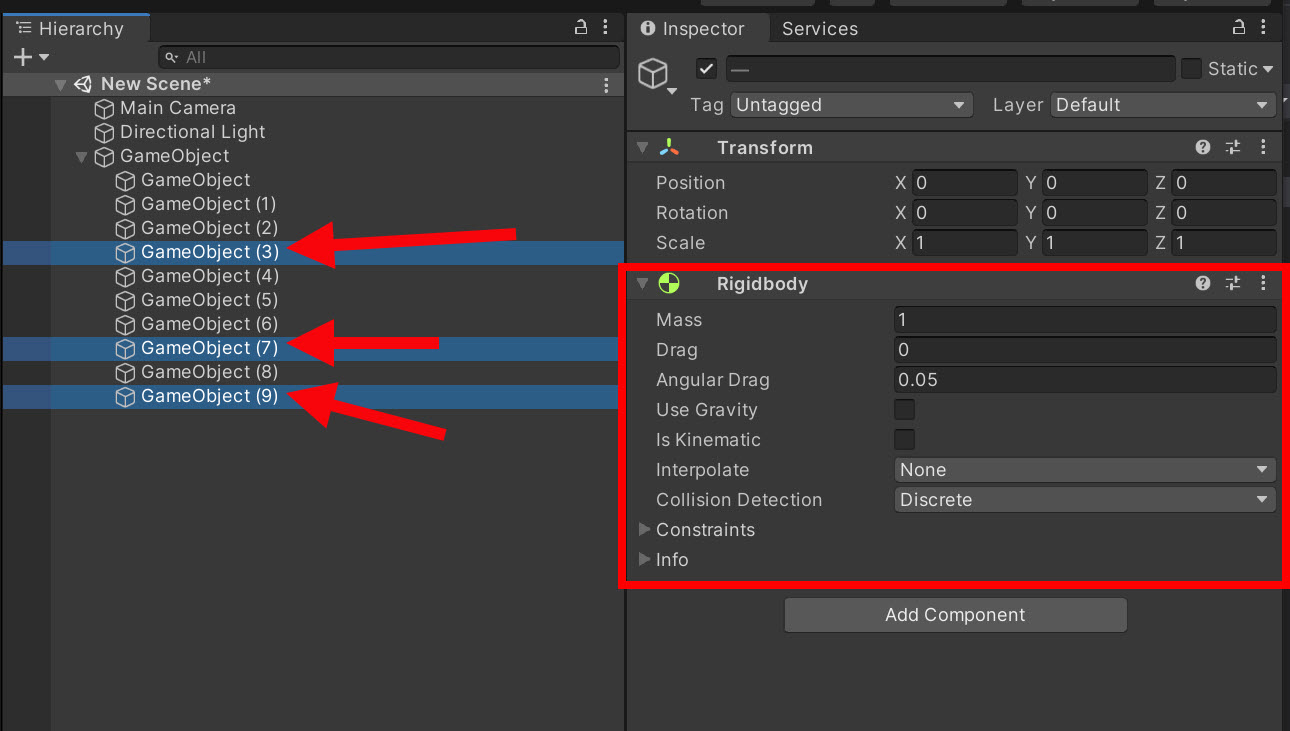Open the Interpolate dropdown
1290x731 pixels.
[x=1085, y=469]
